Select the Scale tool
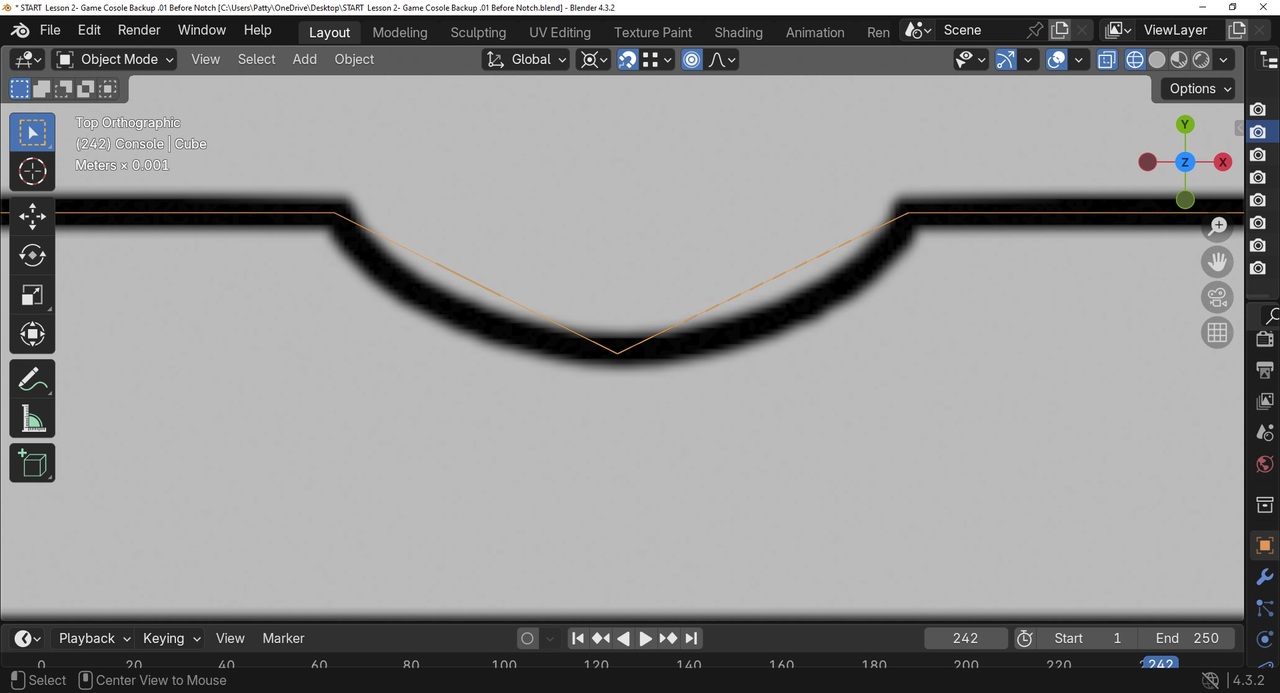This screenshot has width=1280, height=693. tap(32, 294)
